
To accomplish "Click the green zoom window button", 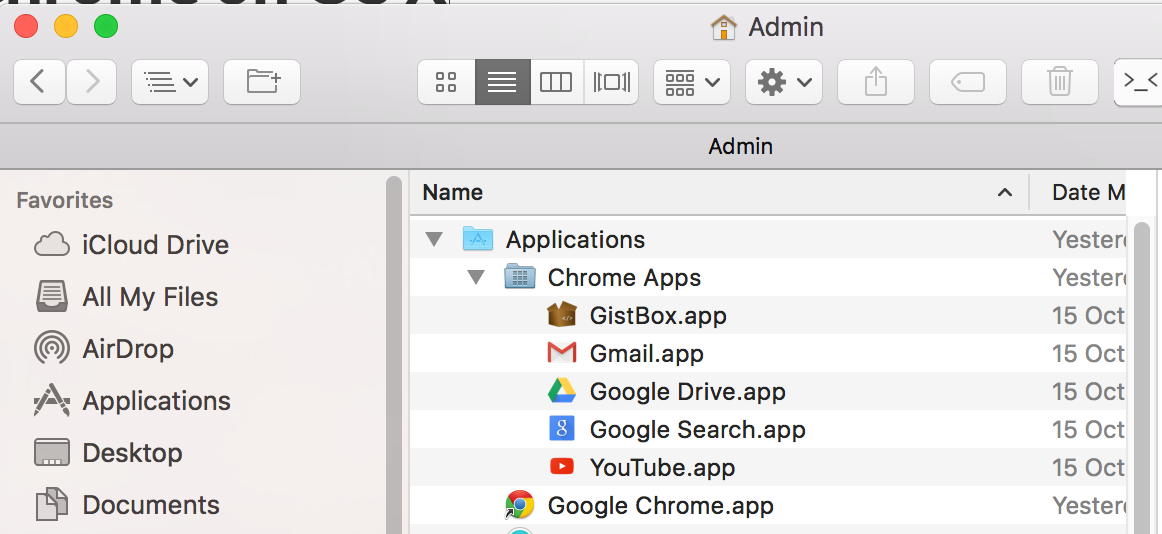I will [x=106, y=27].
